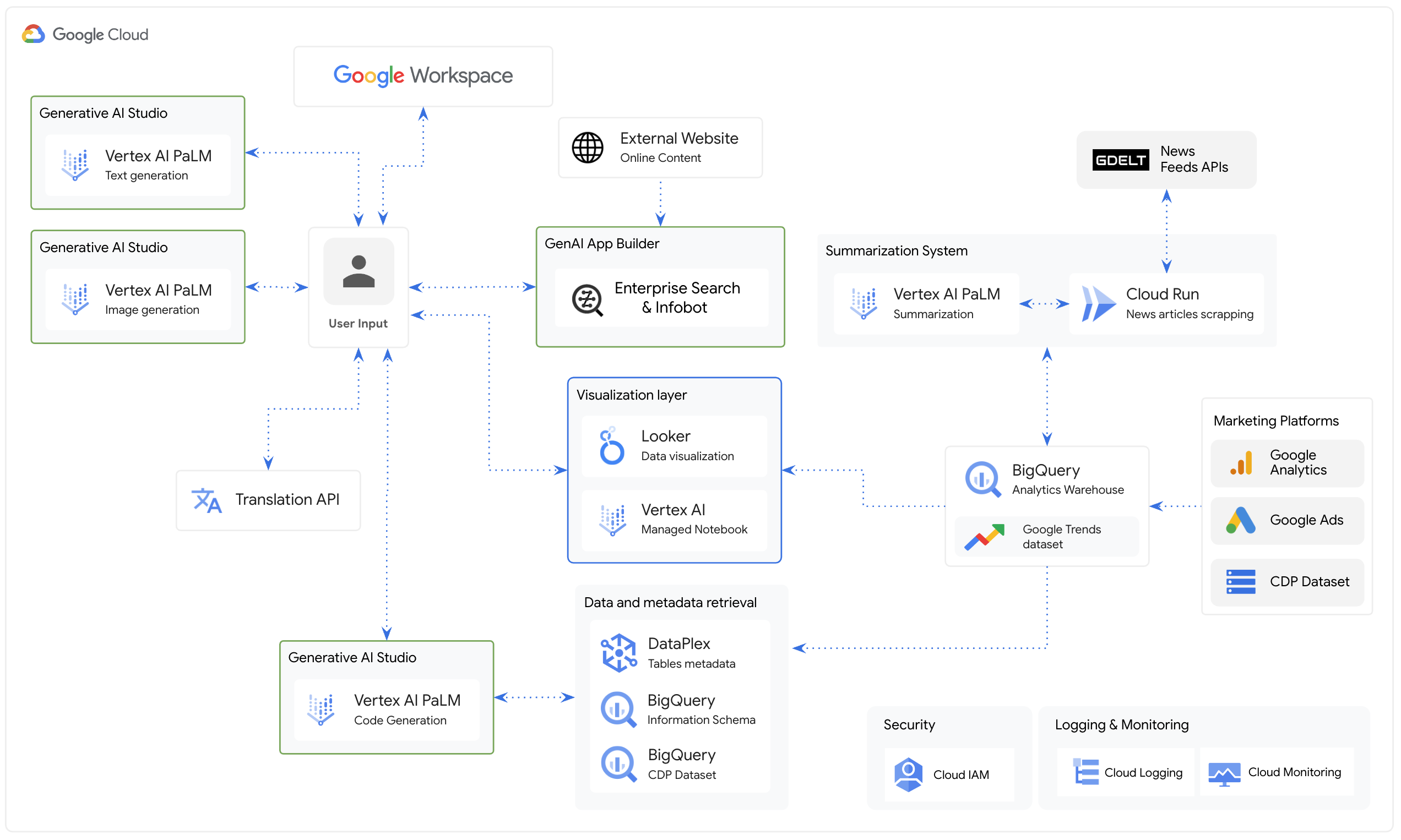
Task: Click the Google Ads icon
Action: point(1241,521)
